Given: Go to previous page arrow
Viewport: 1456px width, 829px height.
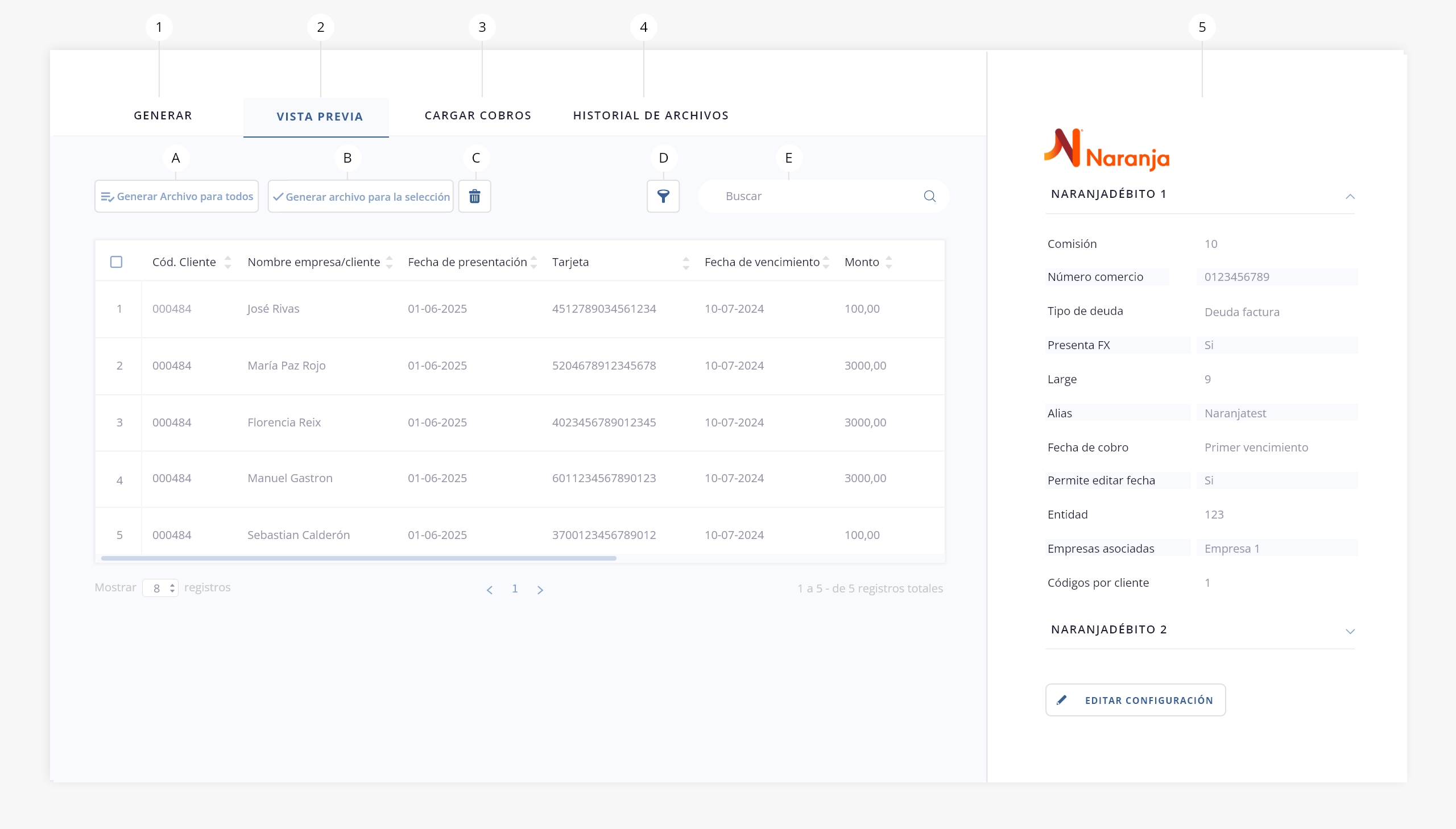Looking at the screenshot, I should click(489, 590).
